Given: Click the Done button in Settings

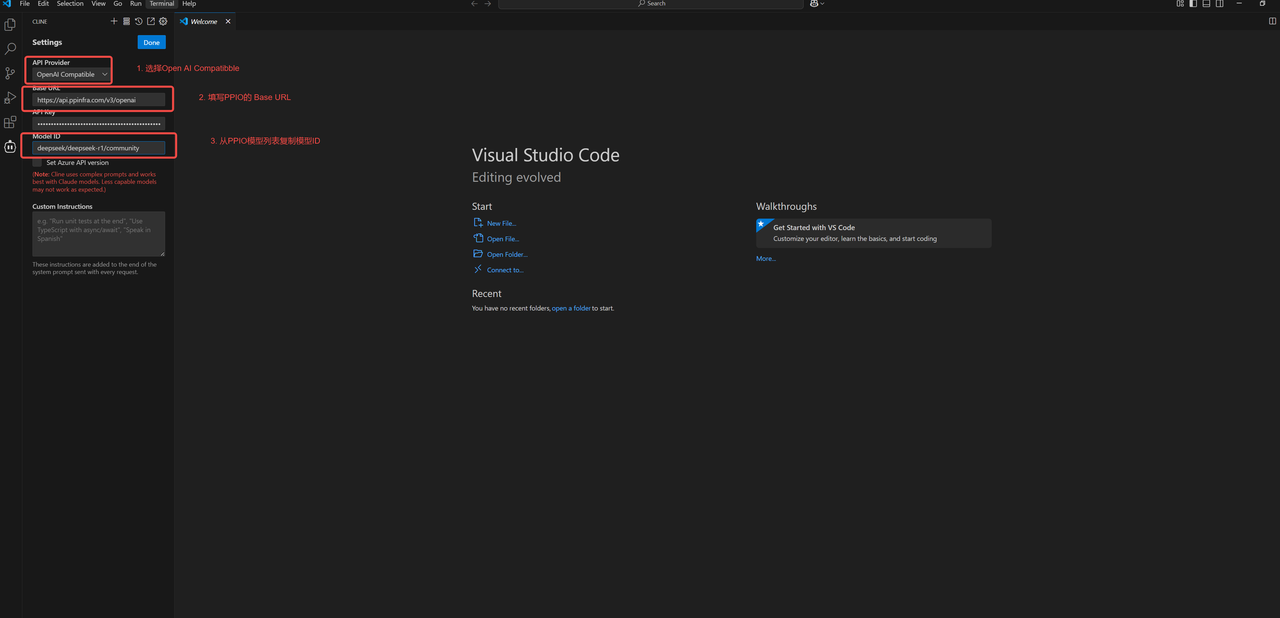Looking at the screenshot, I should point(151,42).
